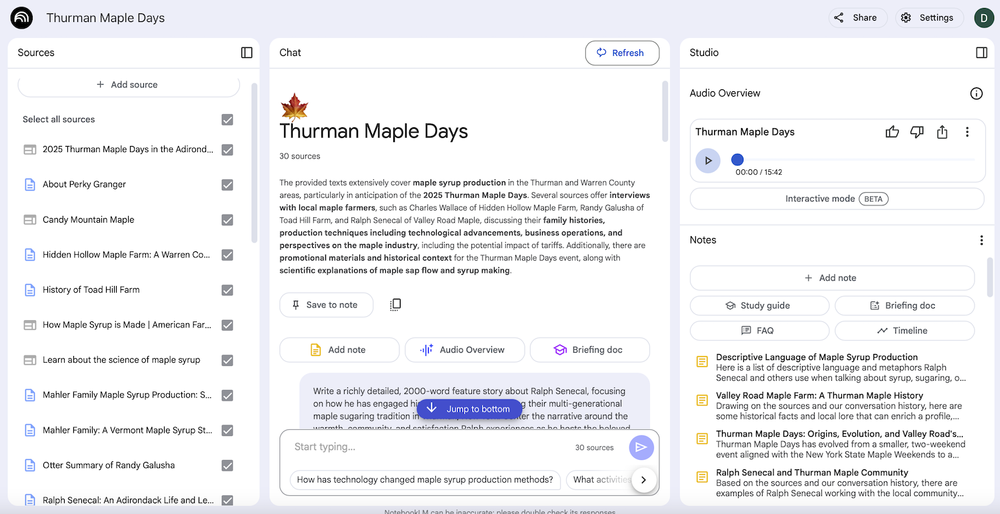Screen dimensions: 1000x514
Task: Add note in Studio Notes section
Action: 832,278
